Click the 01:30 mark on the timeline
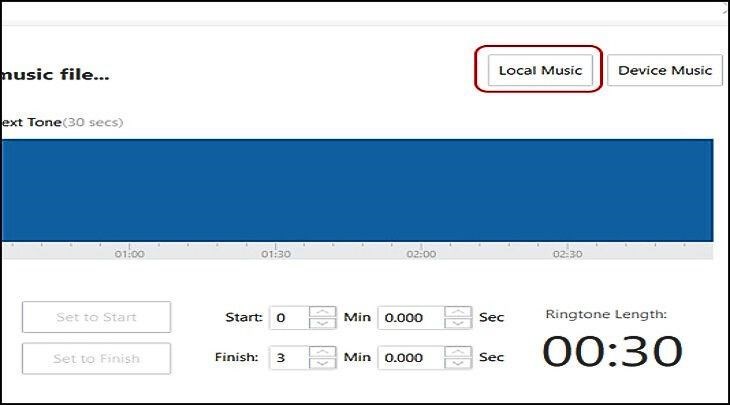Screen dimensions: 730x405 (275, 254)
